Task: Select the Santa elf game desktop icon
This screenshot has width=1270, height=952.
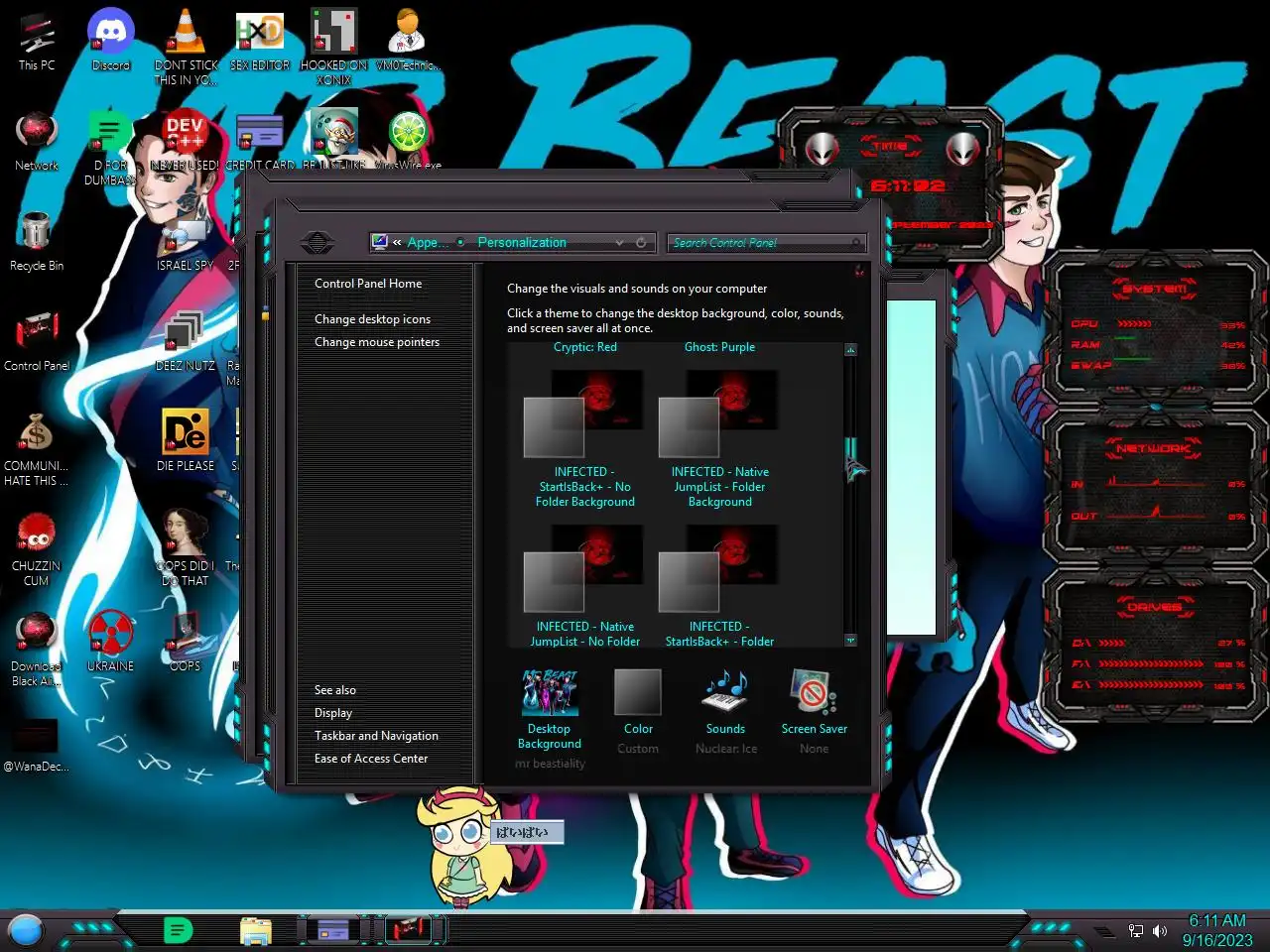Action: point(334,142)
